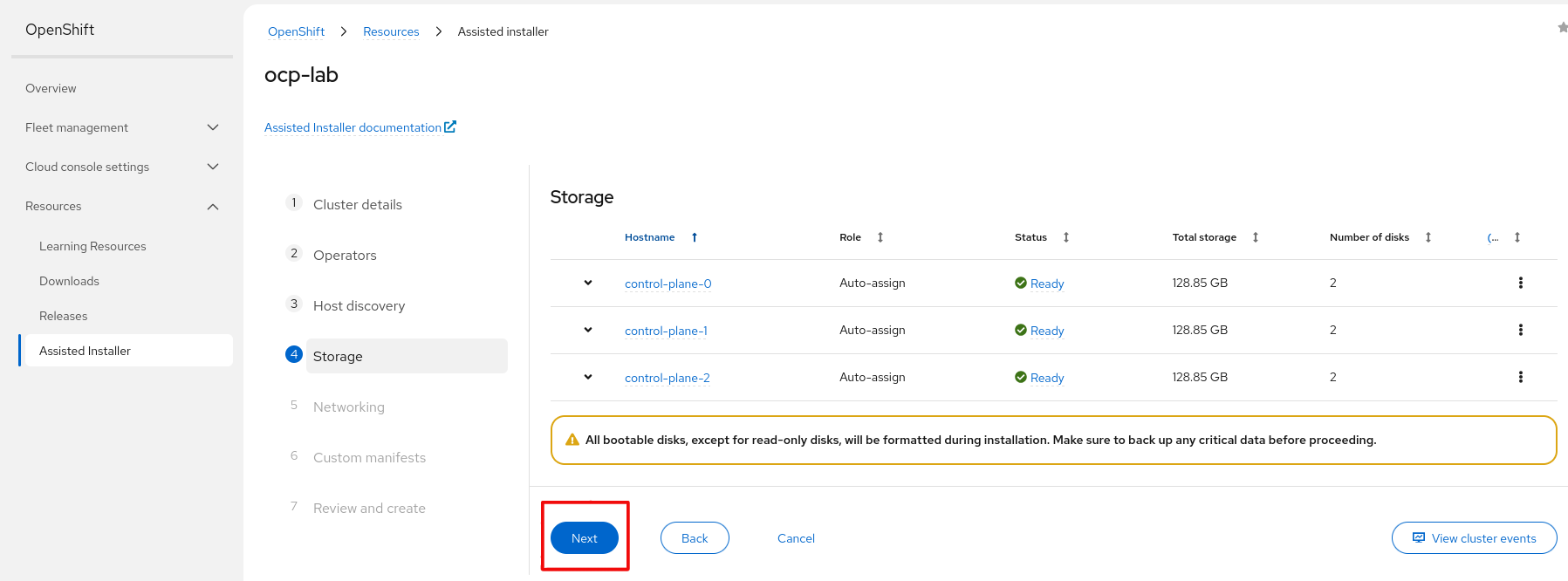Collapse Resources sidebar section
Screen dimensions: 1568x581
click(122, 206)
